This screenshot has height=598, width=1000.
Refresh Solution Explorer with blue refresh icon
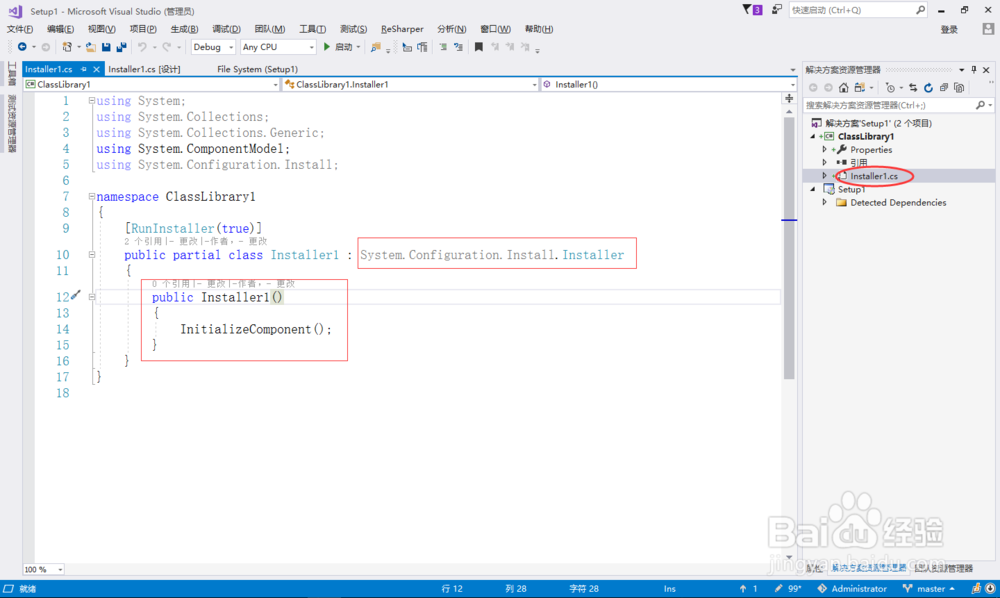(929, 87)
